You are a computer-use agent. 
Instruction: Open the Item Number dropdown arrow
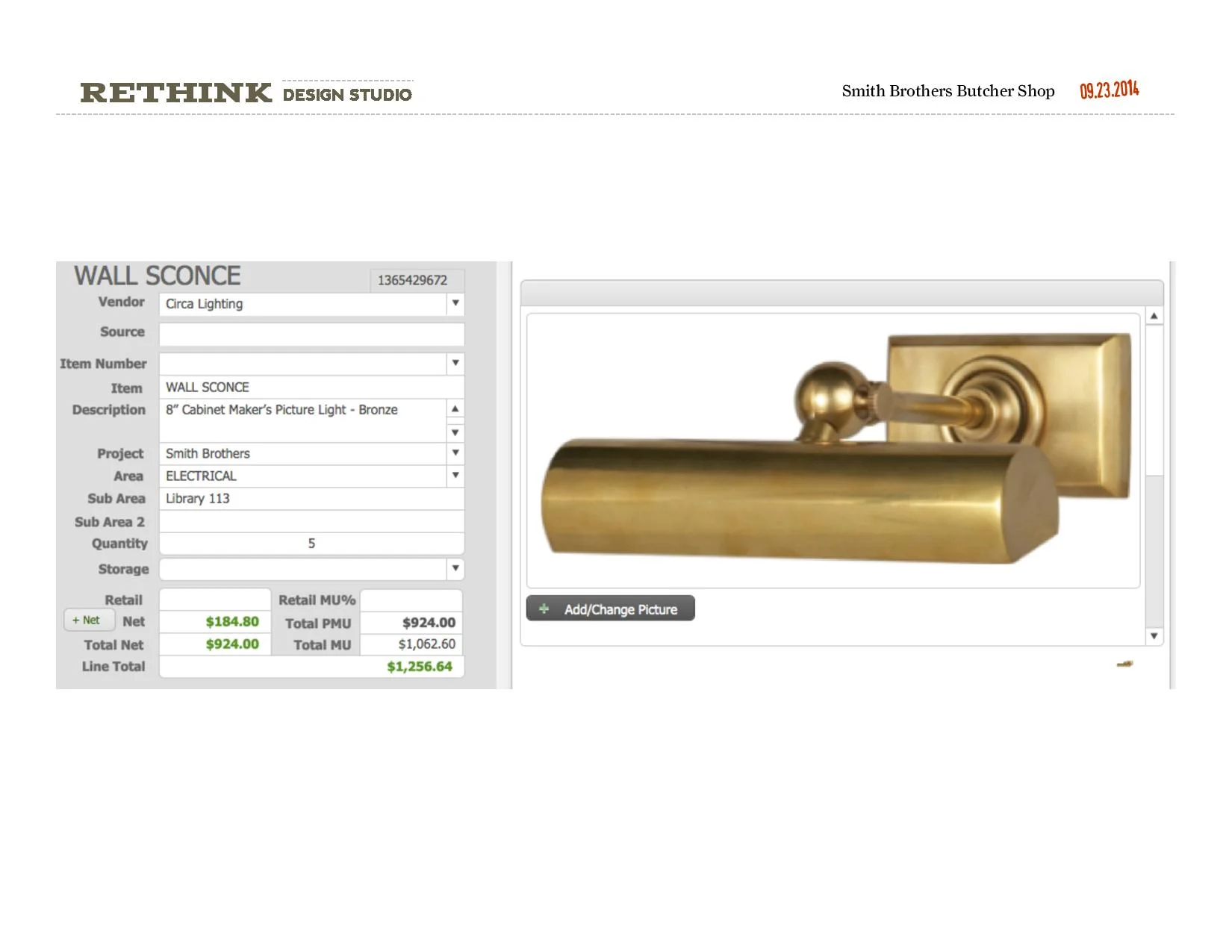pos(455,364)
